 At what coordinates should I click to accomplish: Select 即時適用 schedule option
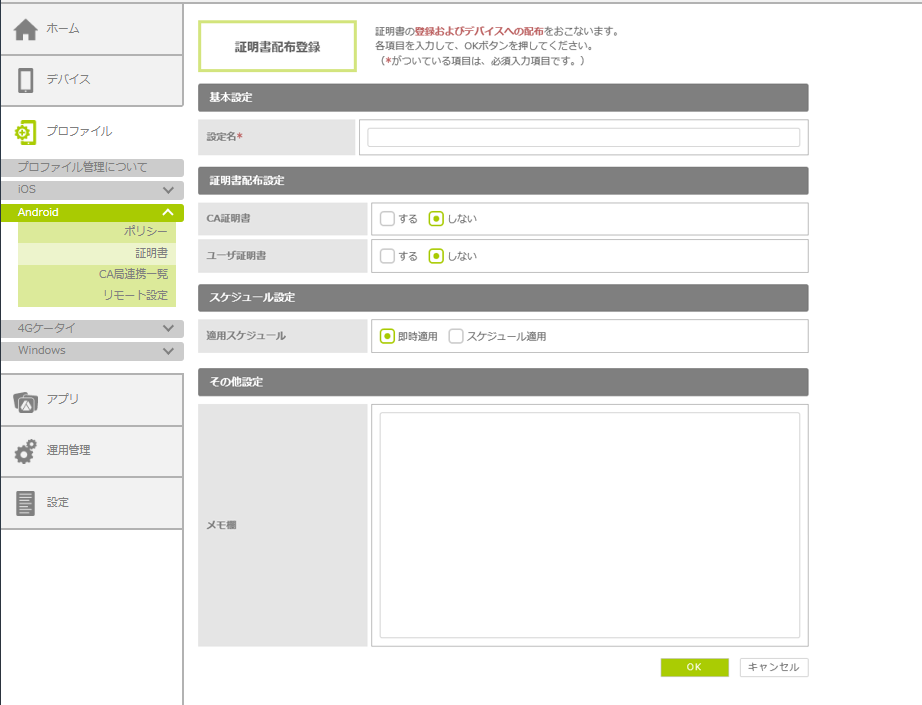point(387,337)
